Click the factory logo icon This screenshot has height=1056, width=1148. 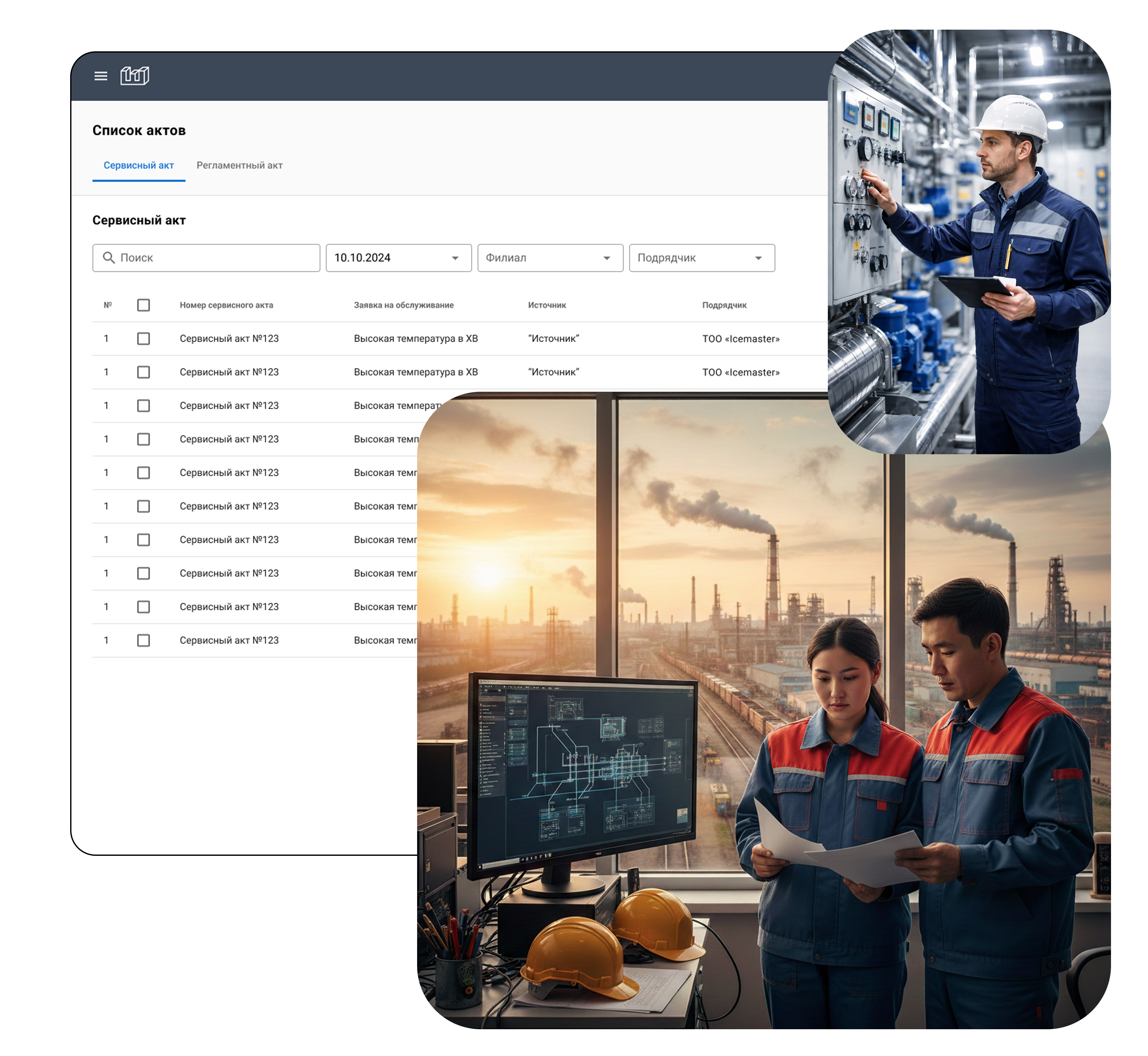tap(135, 76)
